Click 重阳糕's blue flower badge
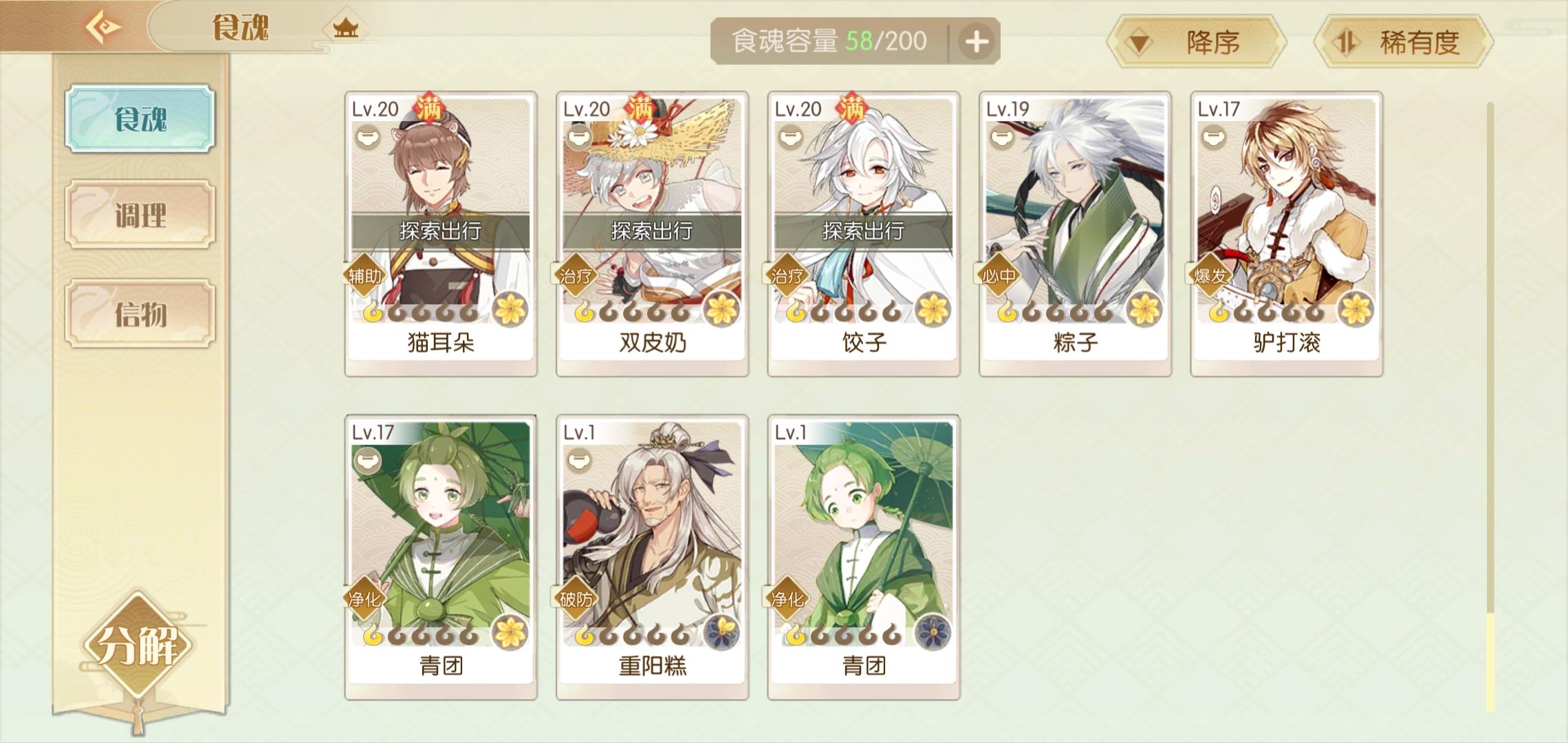Screen dimensions: 1568x743 (721, 632)
